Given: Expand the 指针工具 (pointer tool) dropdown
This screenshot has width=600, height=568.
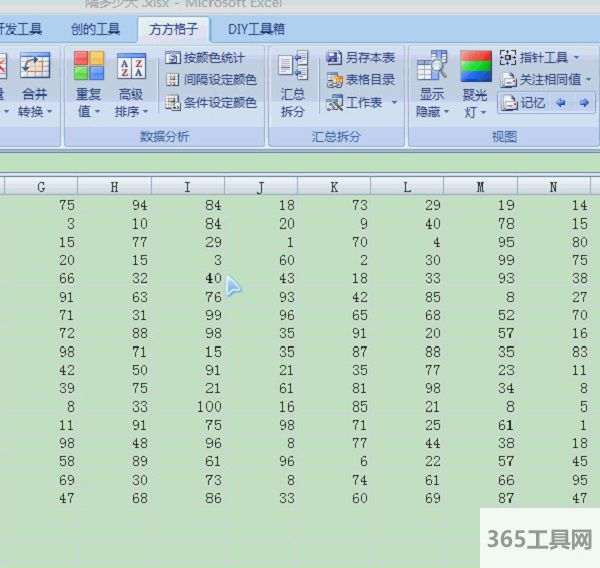Looking at the screenshot, I should [x=576, y=58].
